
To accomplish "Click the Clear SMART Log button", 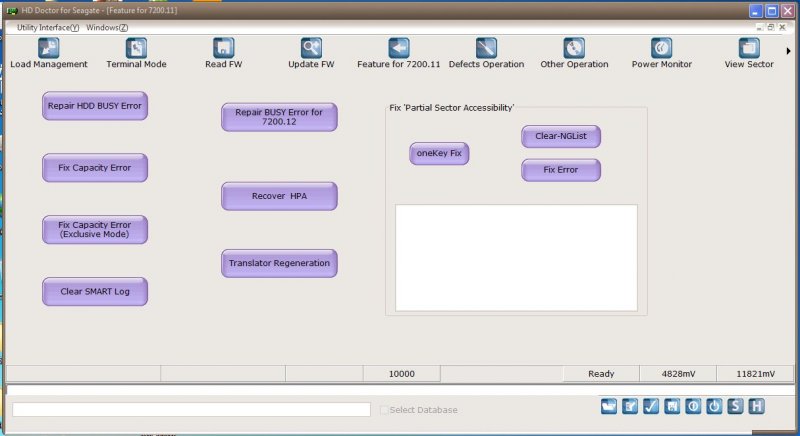I will 95,292.
